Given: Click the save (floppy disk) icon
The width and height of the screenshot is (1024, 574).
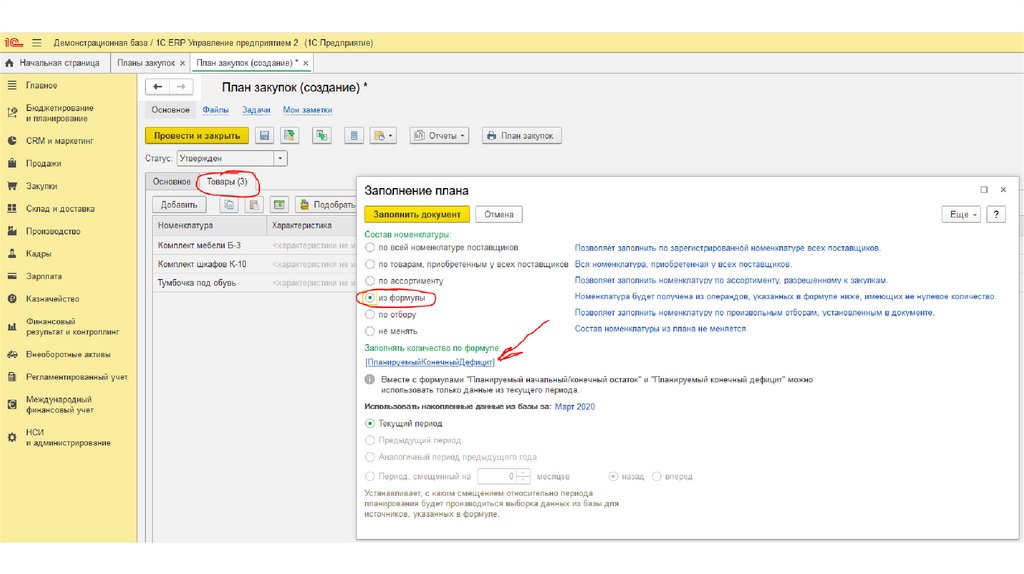Looking at the screenshot, I should pyautogui.click(x=264, y=136).
